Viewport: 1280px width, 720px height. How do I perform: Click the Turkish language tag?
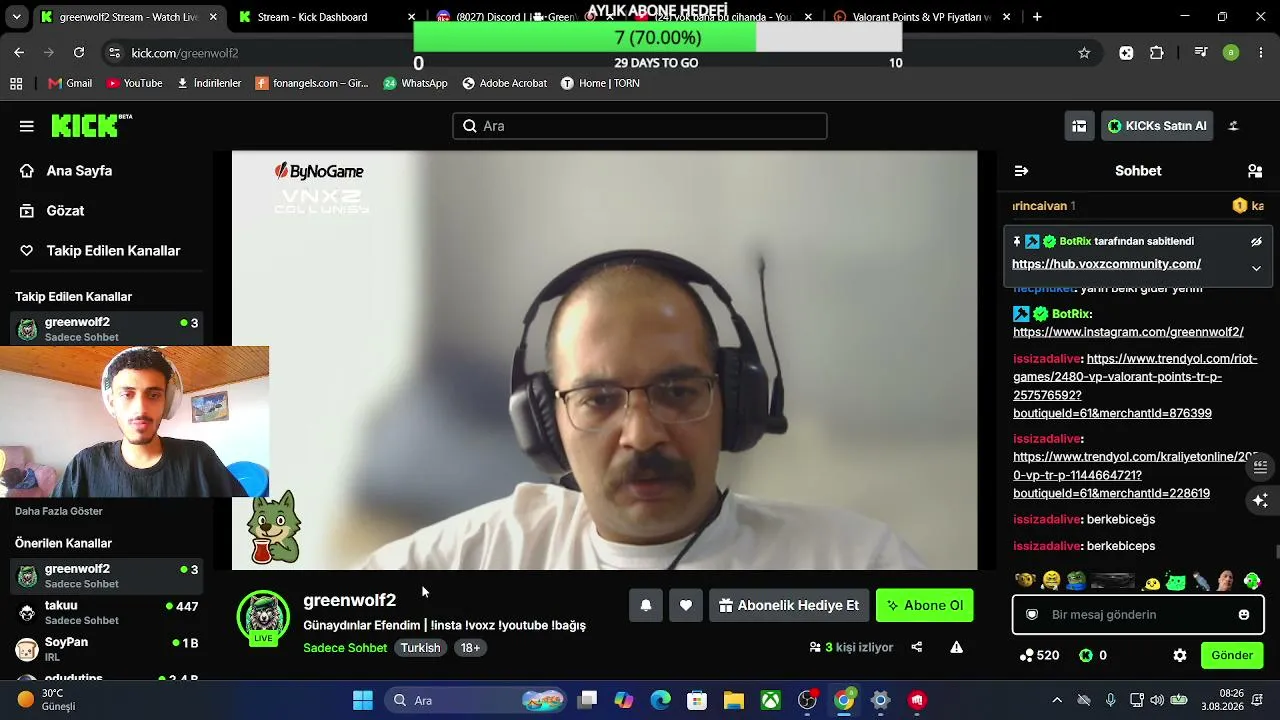[420, 648]
